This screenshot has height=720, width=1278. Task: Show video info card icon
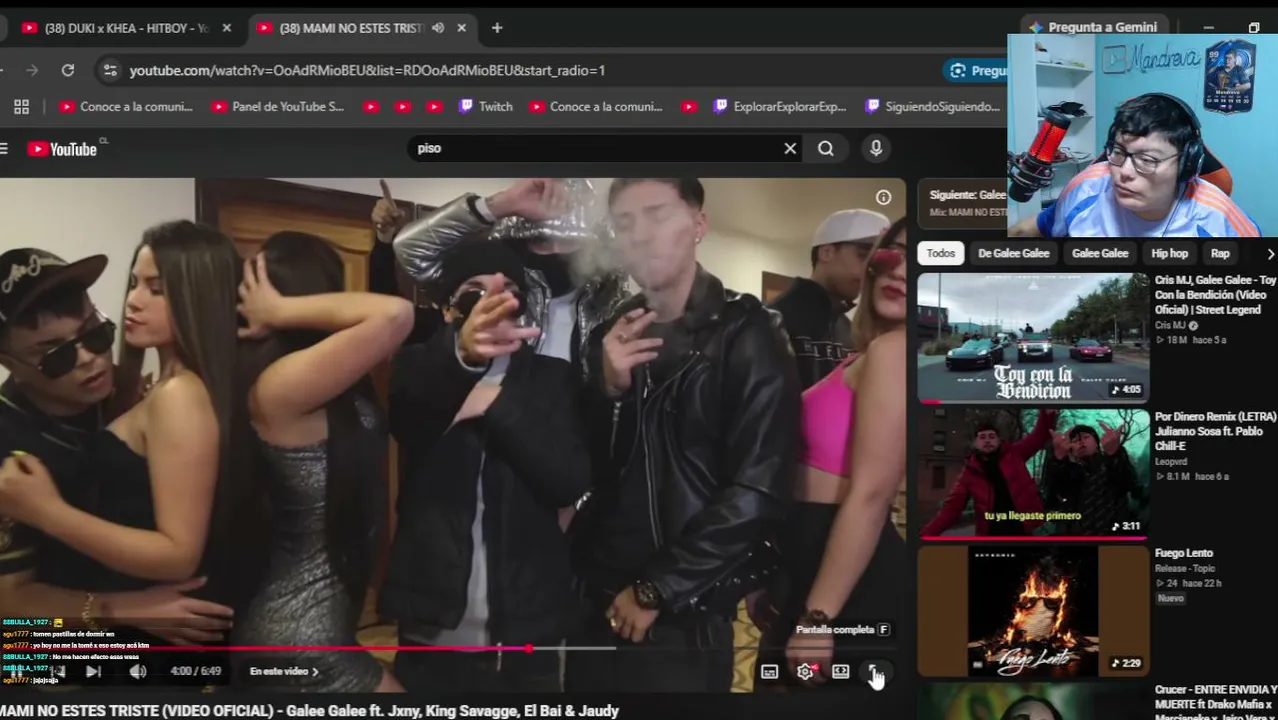[x=883, y=197]
